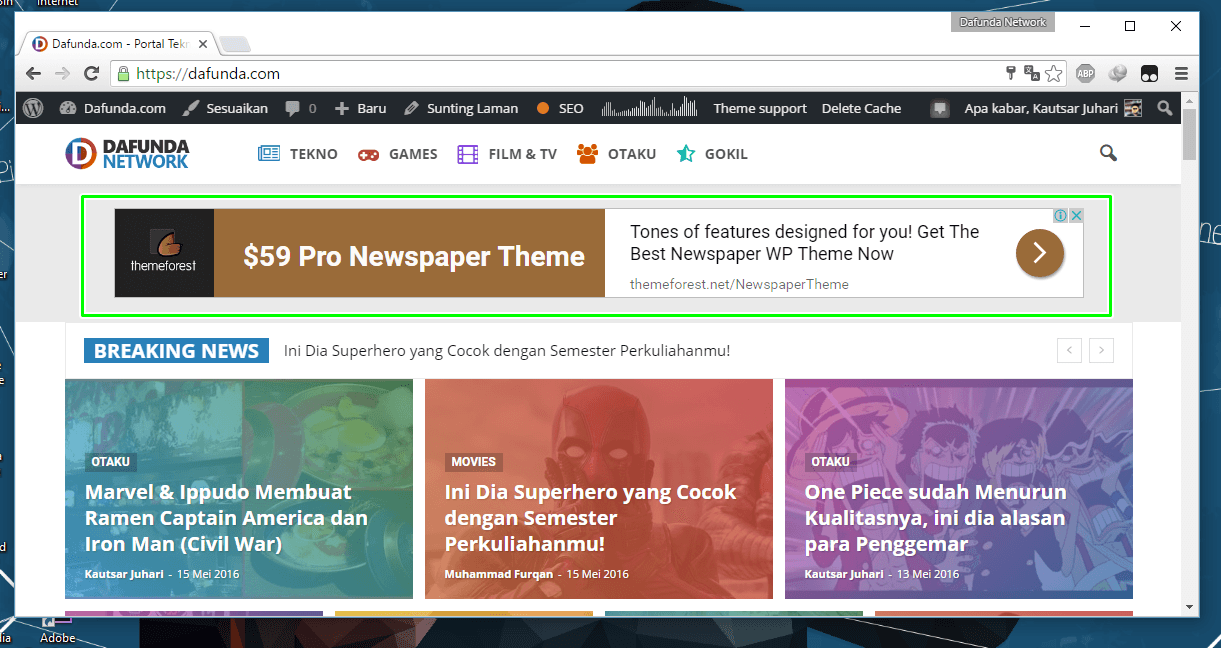Open the site search magnifier in header
Screen dimensions: 1221x648
pyautogui.click(x=1107, y=153)
